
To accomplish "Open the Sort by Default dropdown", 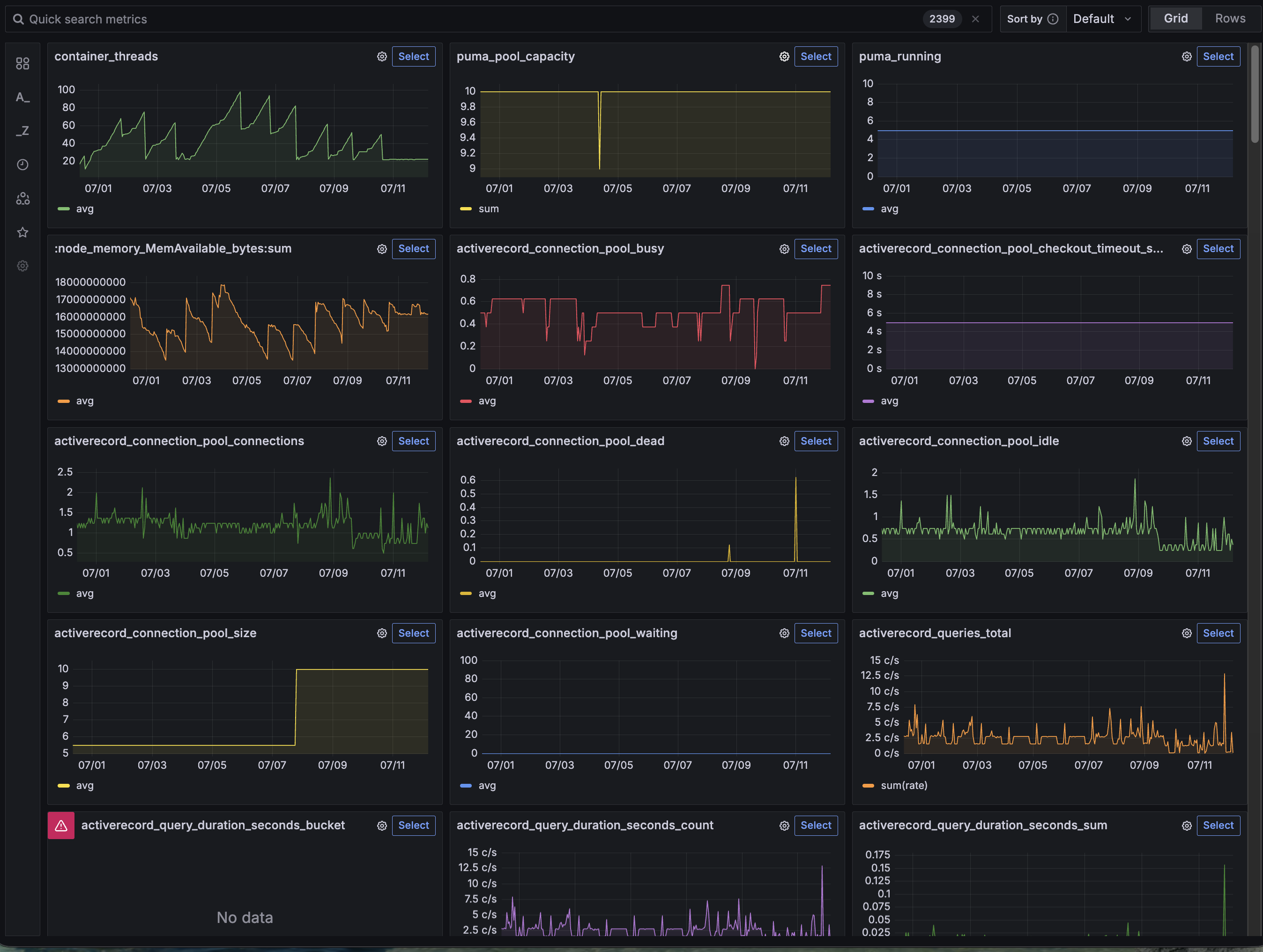I will click(1102, 19).
